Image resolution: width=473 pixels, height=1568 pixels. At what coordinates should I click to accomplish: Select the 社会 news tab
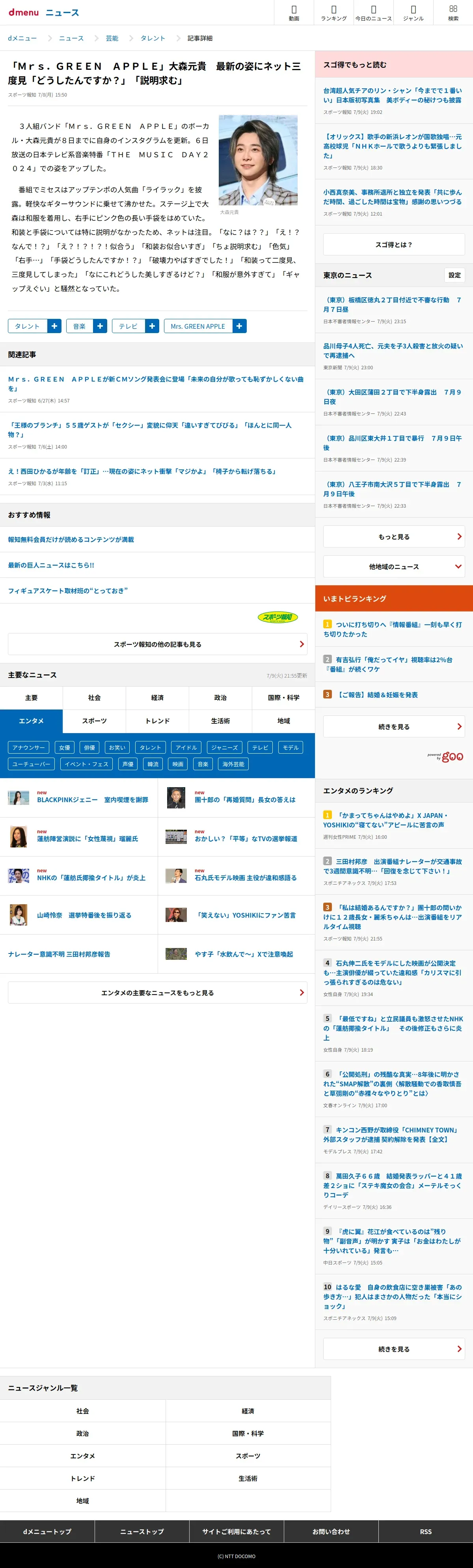pyautogui.click(x=94, y=698)
